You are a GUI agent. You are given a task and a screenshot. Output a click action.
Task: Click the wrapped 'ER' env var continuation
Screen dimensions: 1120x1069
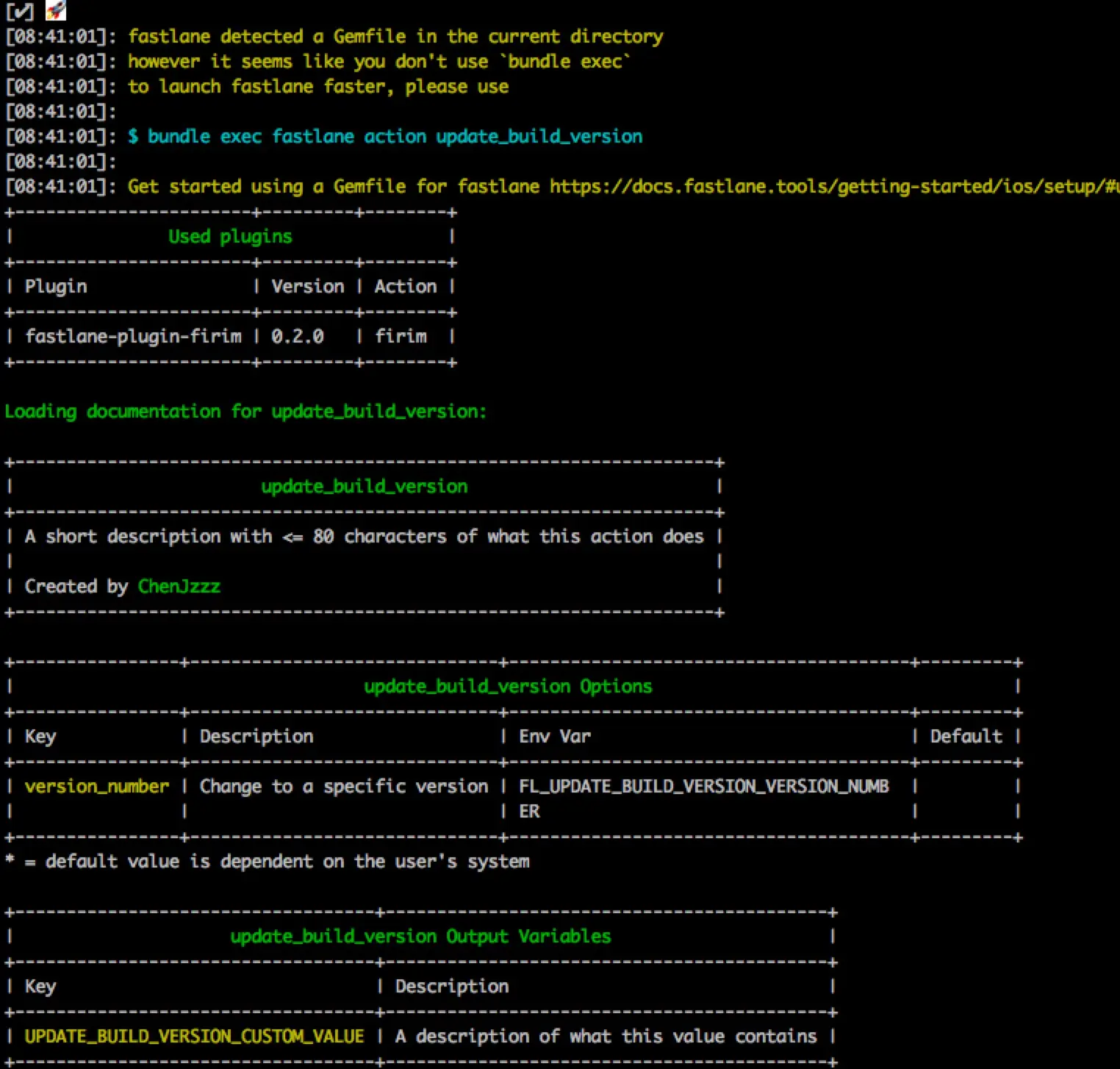(529, 812)
